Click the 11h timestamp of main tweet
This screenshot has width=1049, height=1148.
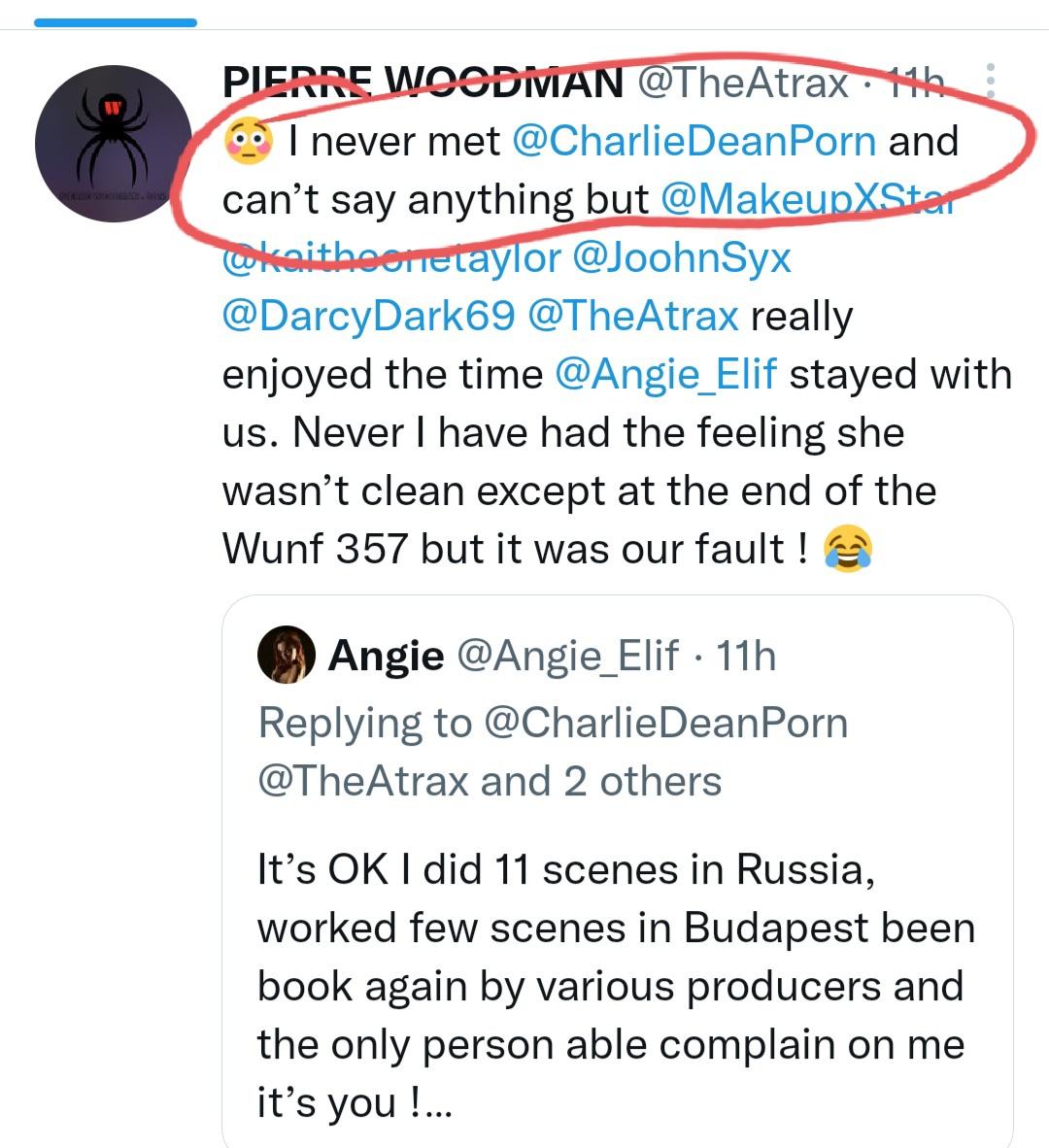pos(916,84)
